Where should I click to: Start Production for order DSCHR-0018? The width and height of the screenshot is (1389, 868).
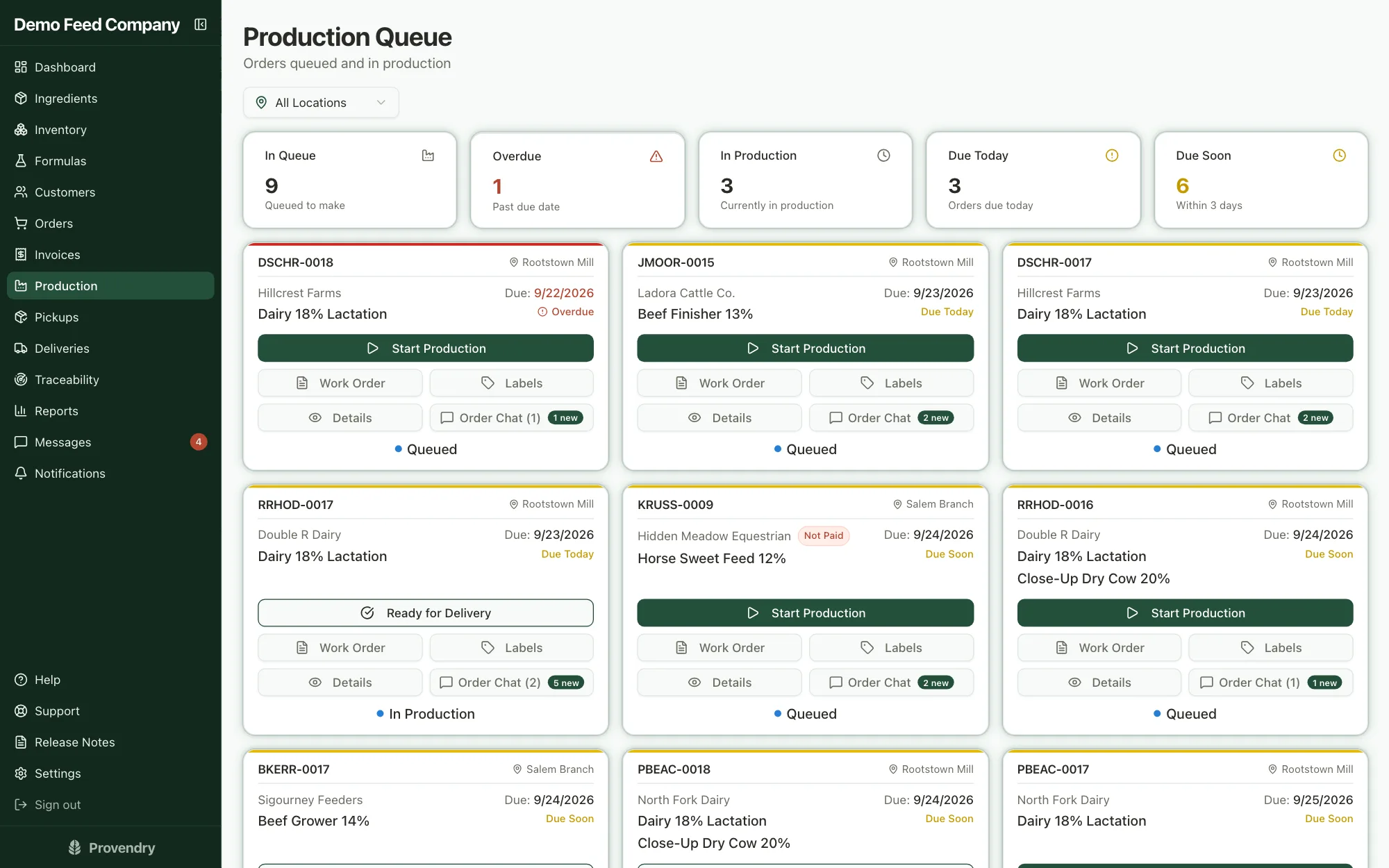click(426, 349)
